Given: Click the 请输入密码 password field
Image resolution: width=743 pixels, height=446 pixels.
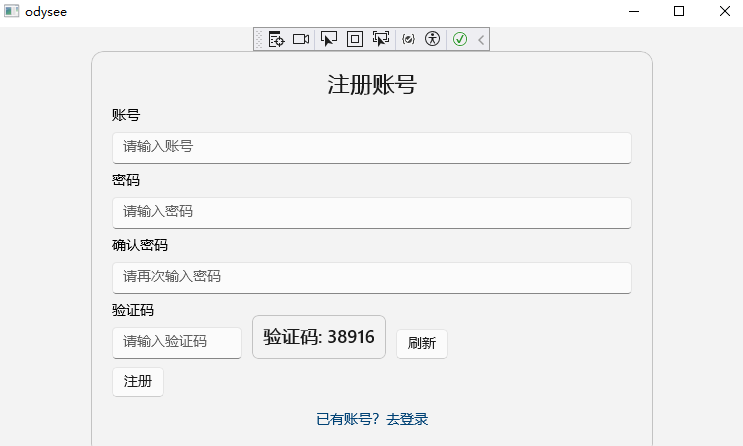Looking at the screenshot, I should click(x=371, y=212).
